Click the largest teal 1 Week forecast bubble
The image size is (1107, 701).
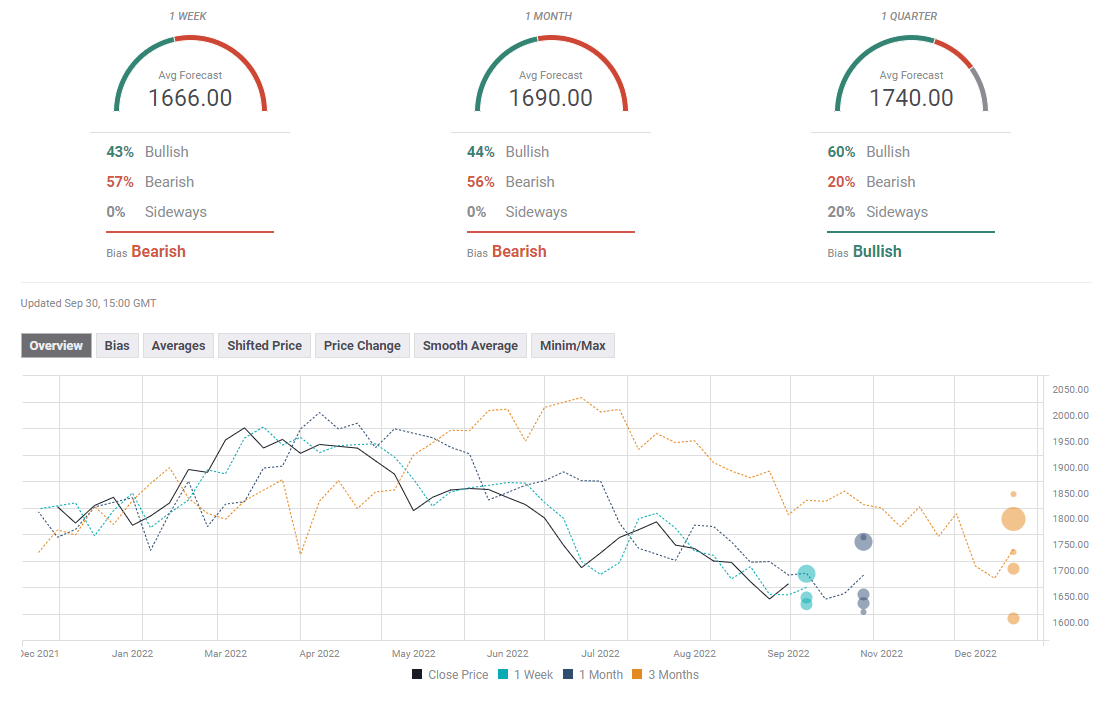tap(806, 574)
